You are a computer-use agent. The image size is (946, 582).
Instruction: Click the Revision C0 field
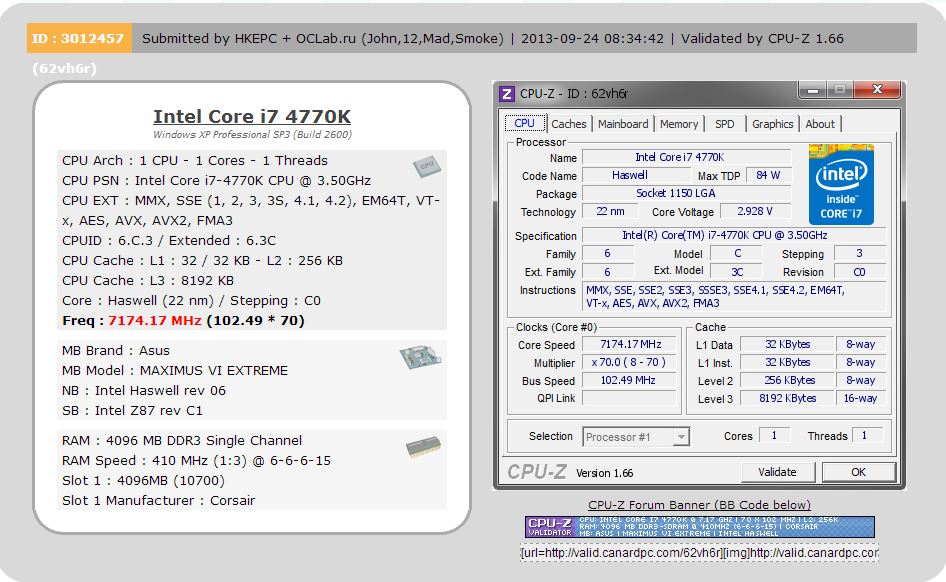pos(860,272)
